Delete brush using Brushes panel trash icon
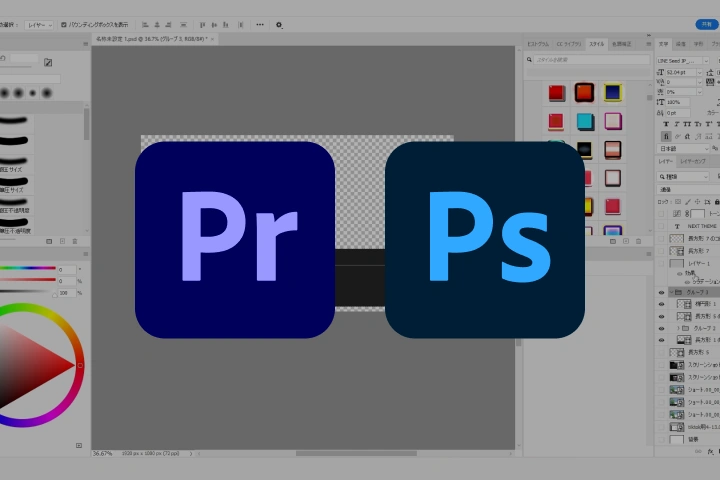 click(x=75, y=241)
